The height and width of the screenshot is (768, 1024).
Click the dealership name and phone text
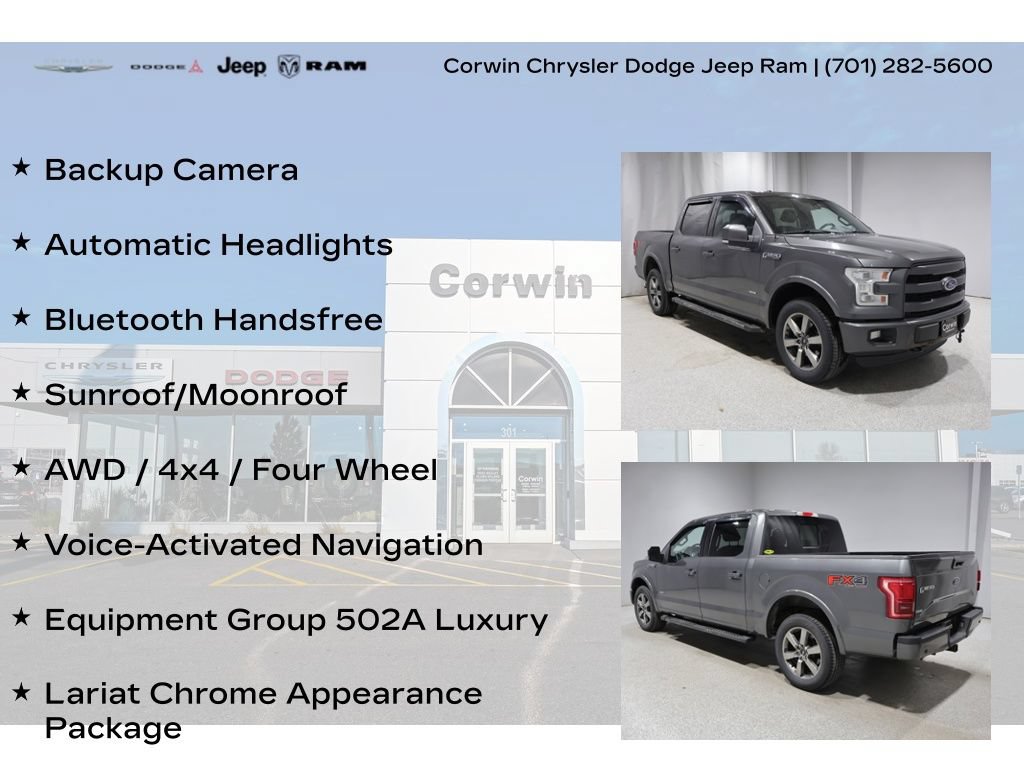coord(718,66)
